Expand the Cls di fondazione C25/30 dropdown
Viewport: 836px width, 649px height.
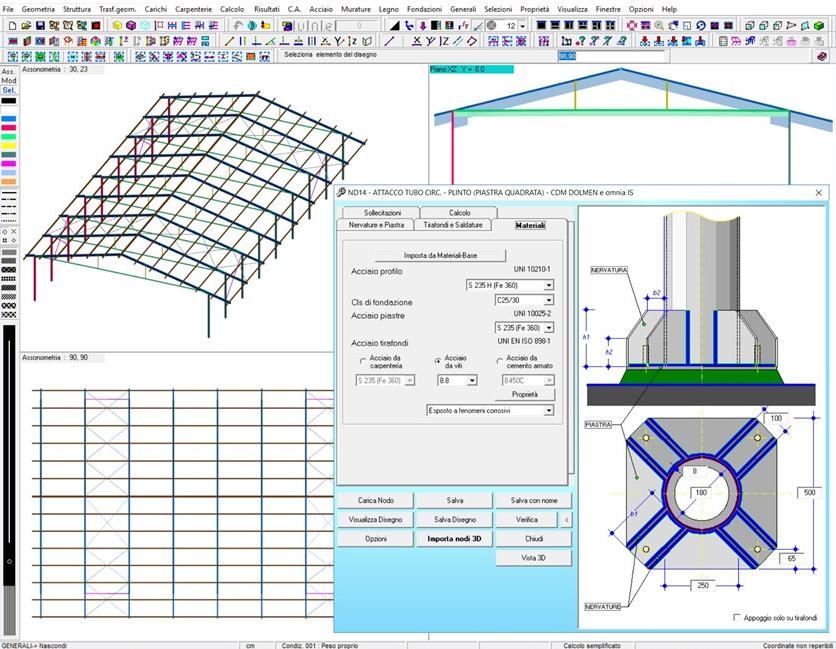[548, 299]
